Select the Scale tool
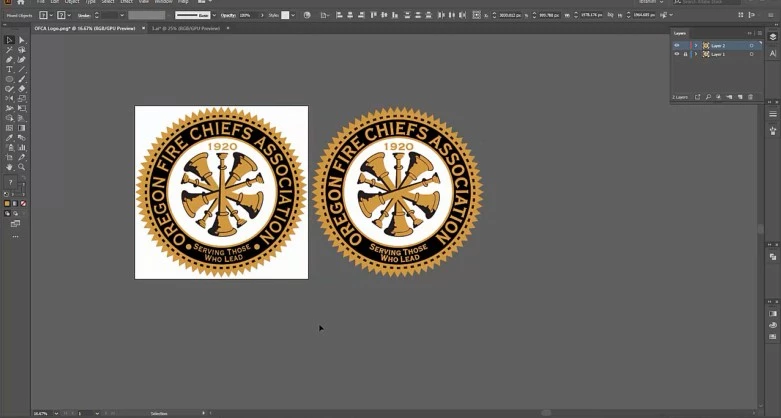 (x=21, y=99)
